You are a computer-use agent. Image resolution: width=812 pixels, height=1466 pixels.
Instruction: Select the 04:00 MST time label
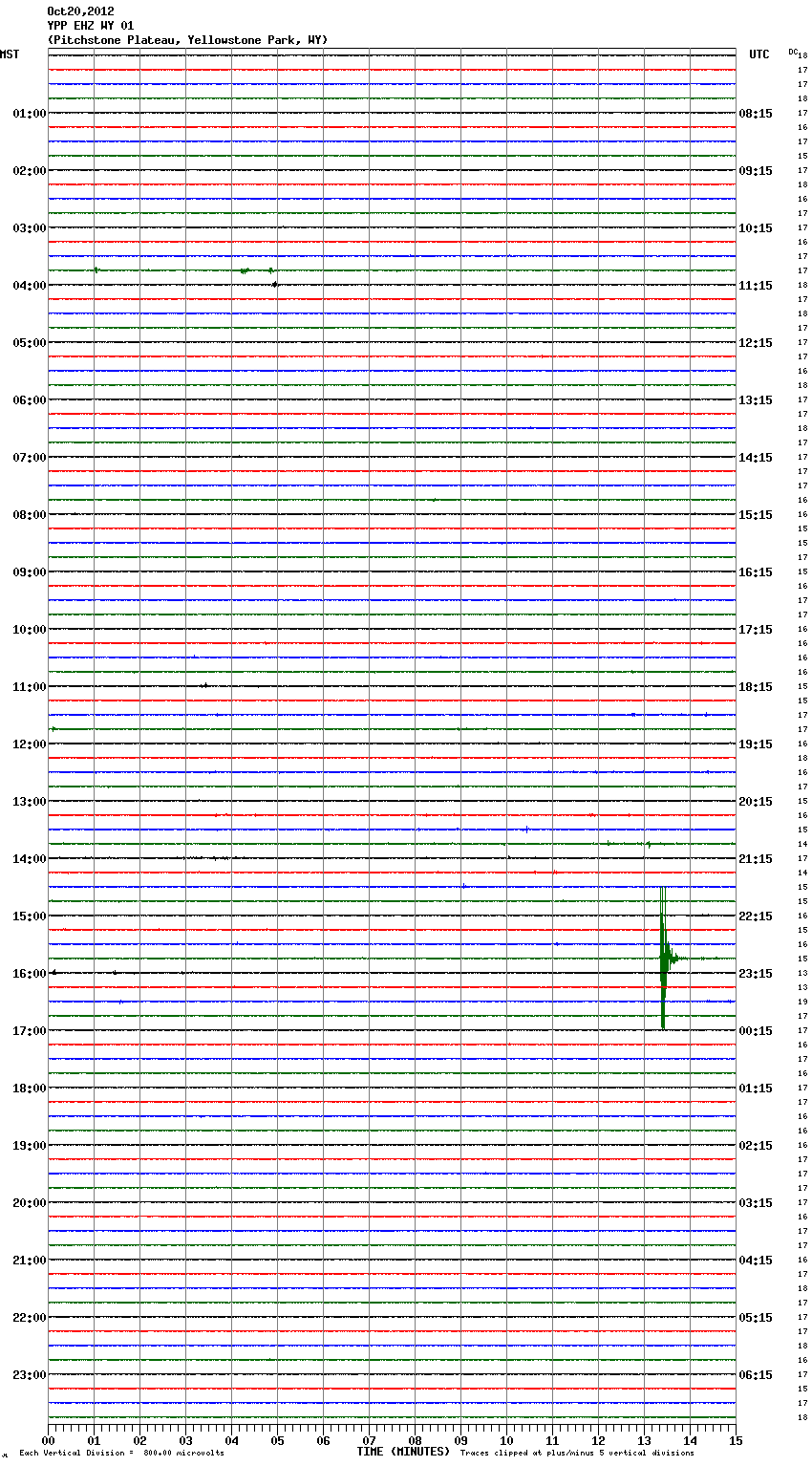point(30,286)
